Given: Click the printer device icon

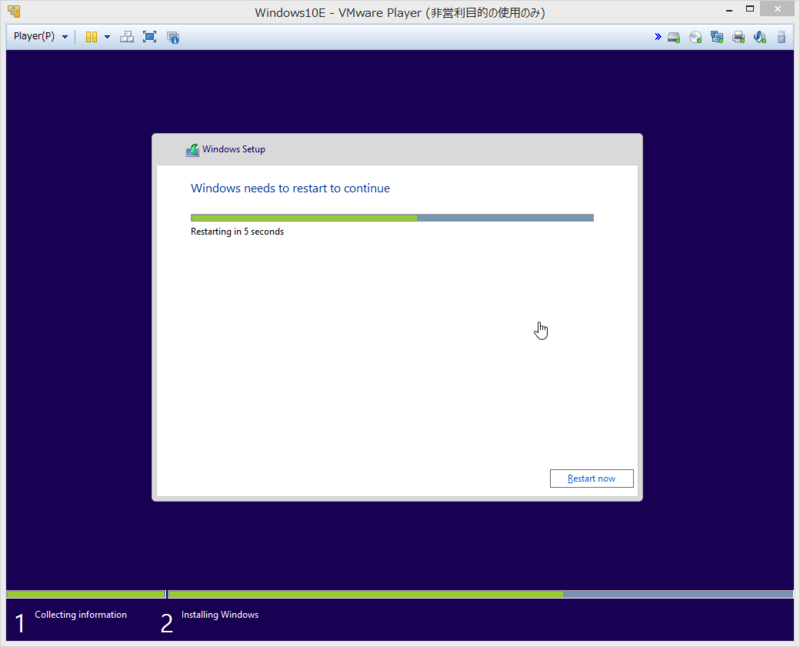Looking at the screenshot, I should [x=738, y=37].
